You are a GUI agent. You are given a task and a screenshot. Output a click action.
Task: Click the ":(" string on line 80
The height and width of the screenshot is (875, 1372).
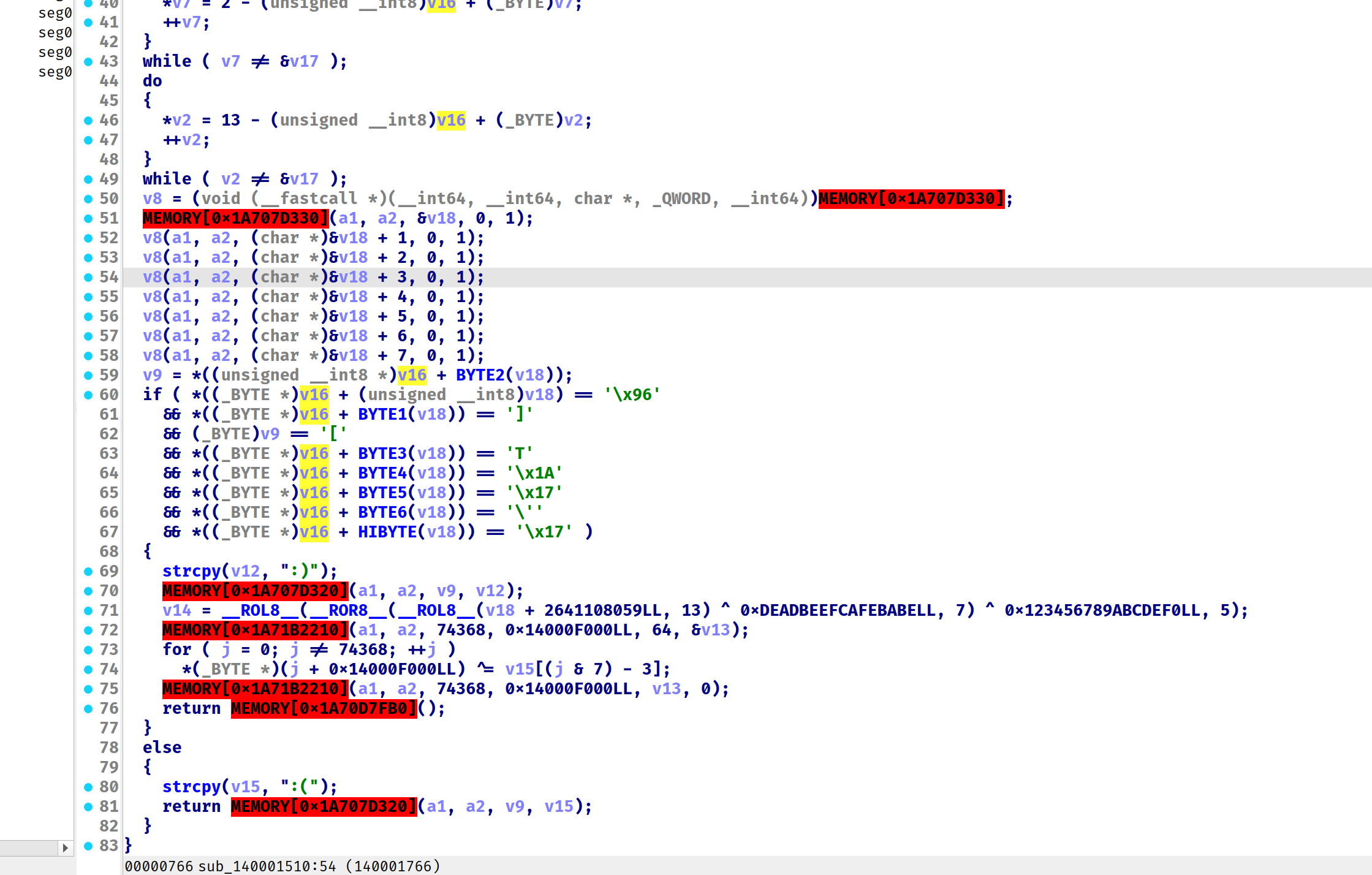[x=299, y=787]
